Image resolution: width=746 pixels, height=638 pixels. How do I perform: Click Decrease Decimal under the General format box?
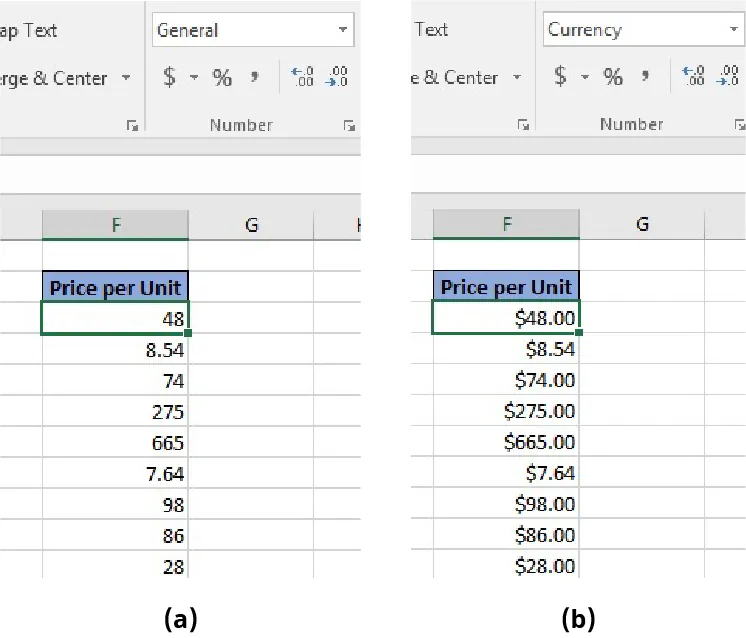(338, 78)
